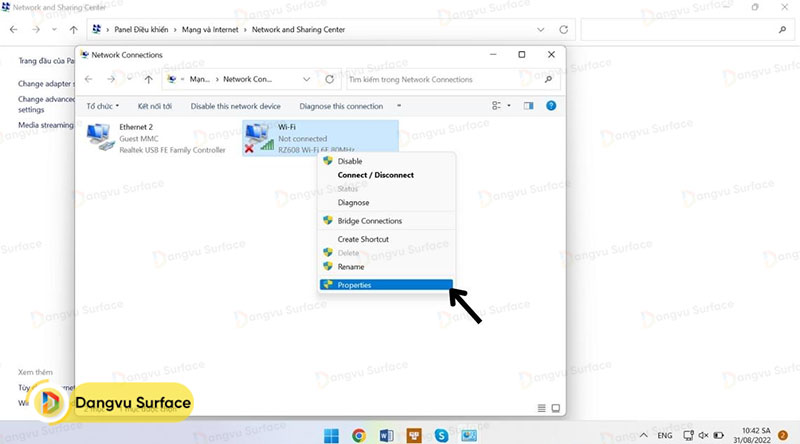Go forward in Network Connections window
Screen dimensions: 800x444
click(x=111, y=79)
